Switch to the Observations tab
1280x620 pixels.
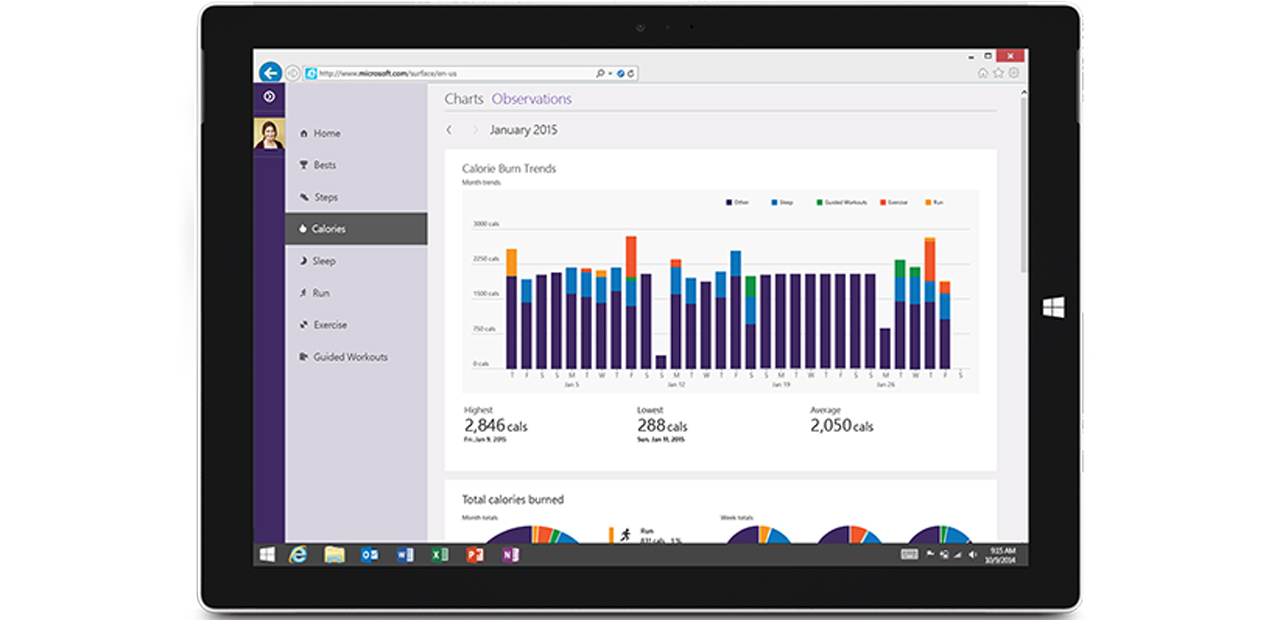(532, 98)
